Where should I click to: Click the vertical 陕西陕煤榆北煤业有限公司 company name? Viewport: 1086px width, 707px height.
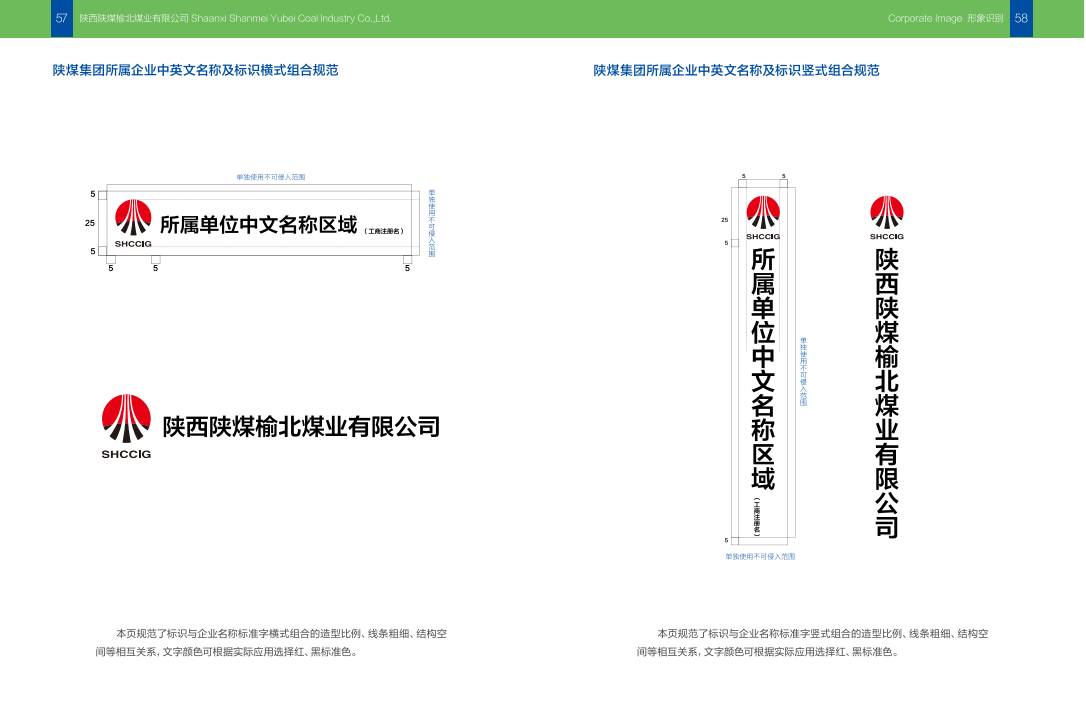[x=887, y=393]
